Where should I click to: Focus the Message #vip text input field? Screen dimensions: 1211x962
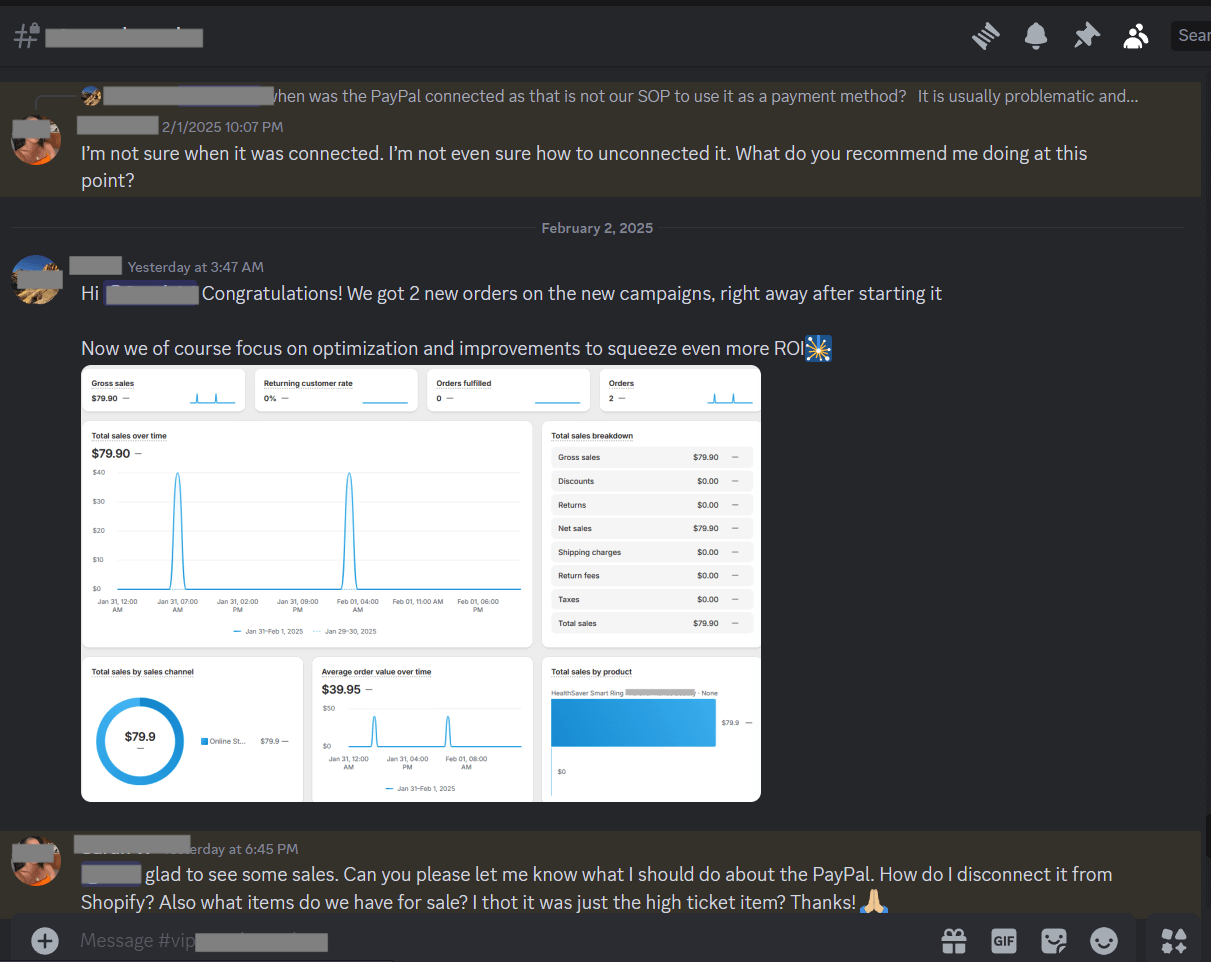click(500, 941)
